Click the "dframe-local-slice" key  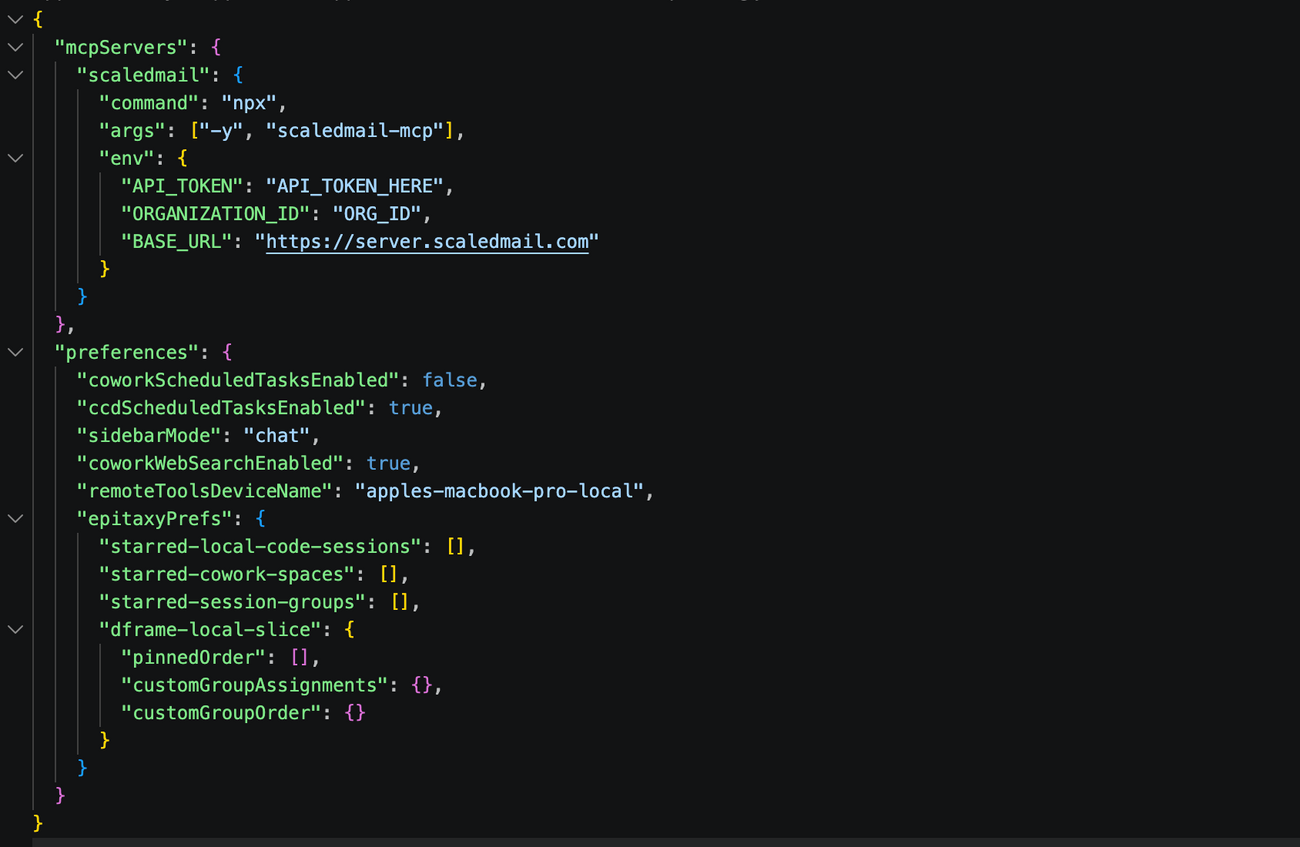click(x=210, y=630)
